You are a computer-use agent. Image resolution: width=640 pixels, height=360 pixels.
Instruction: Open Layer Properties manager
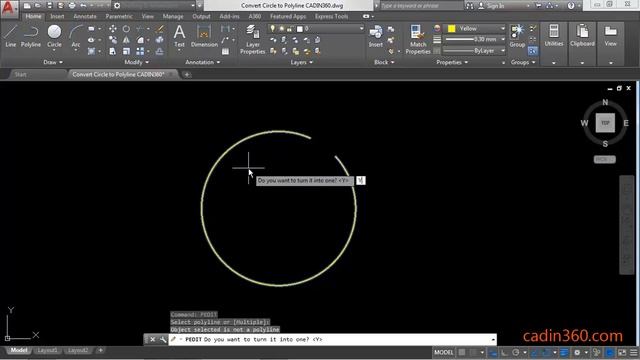[x=253, y=40]
